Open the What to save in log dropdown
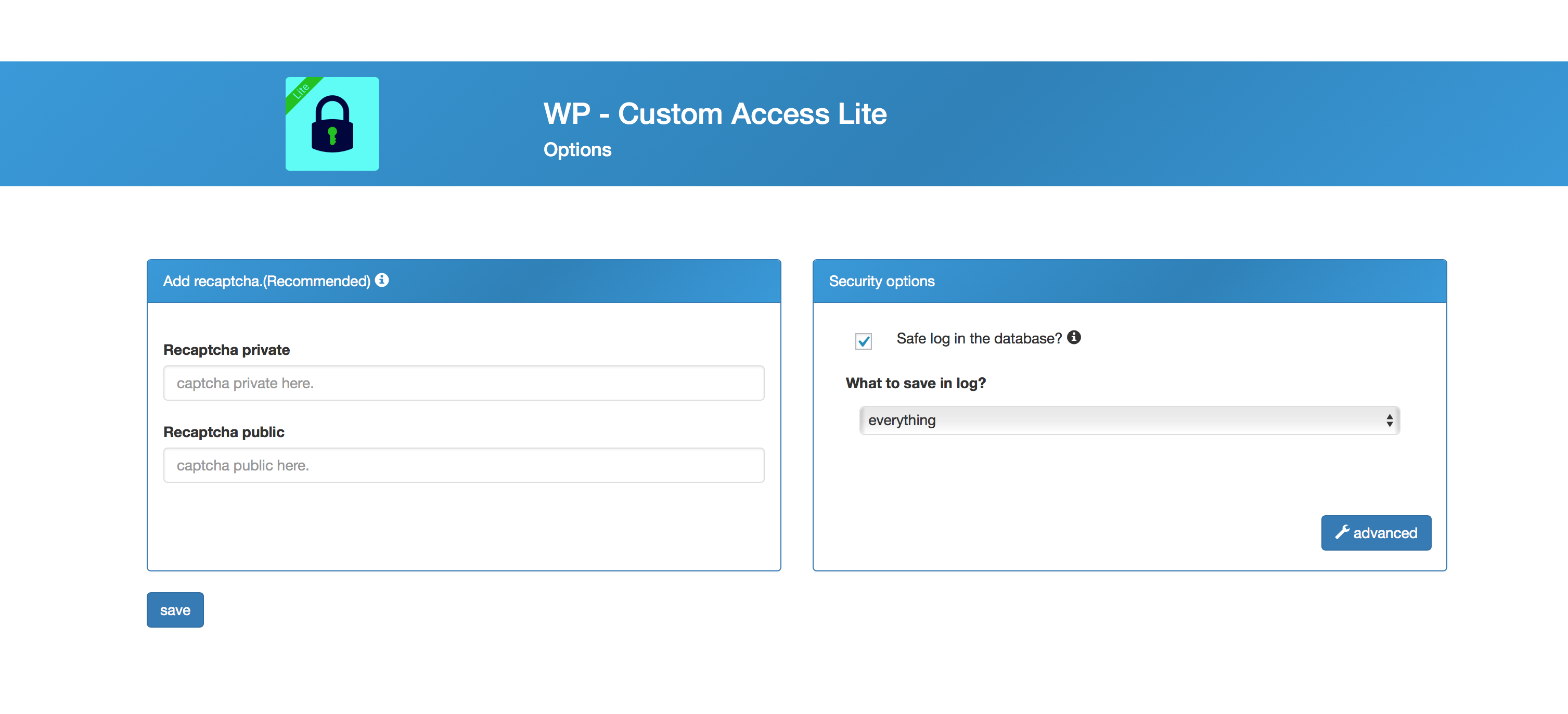This screenshot has width=1568, height=714. [x=1130, y=420]
